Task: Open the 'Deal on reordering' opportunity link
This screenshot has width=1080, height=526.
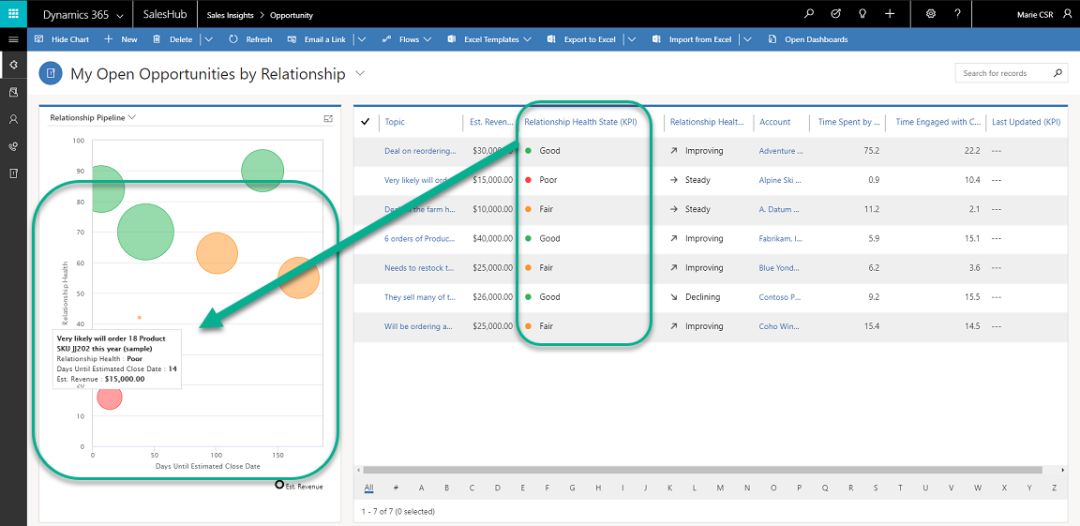Action: click(419, 151)
